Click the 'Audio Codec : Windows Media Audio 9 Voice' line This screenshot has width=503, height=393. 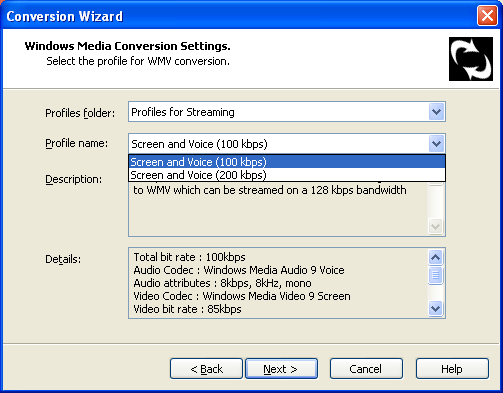239,270
